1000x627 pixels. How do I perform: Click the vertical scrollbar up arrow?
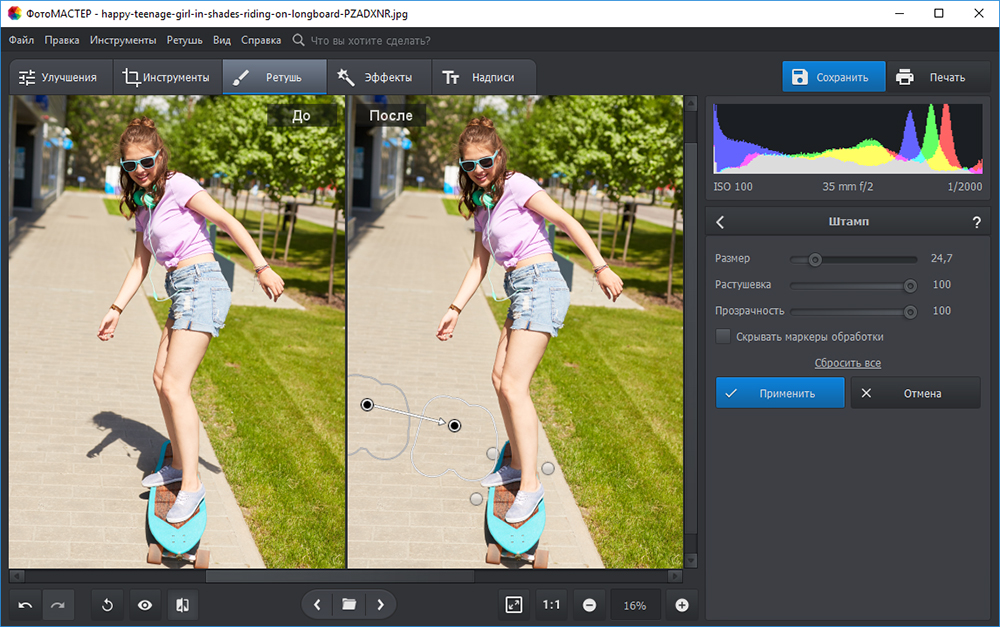tap(691, 103)
